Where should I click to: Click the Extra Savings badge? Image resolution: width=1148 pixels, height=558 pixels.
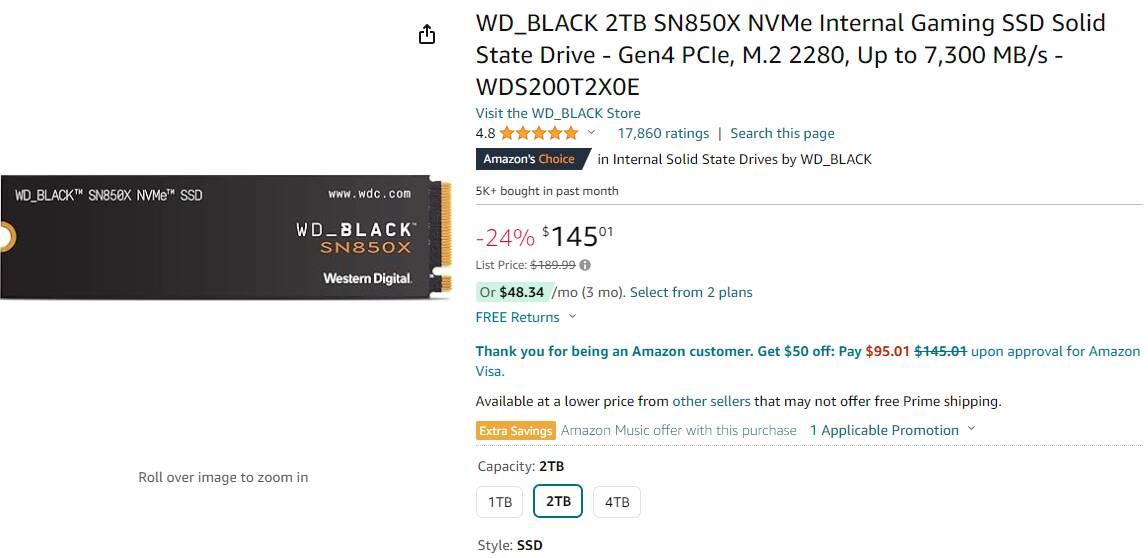coord(515,431)
